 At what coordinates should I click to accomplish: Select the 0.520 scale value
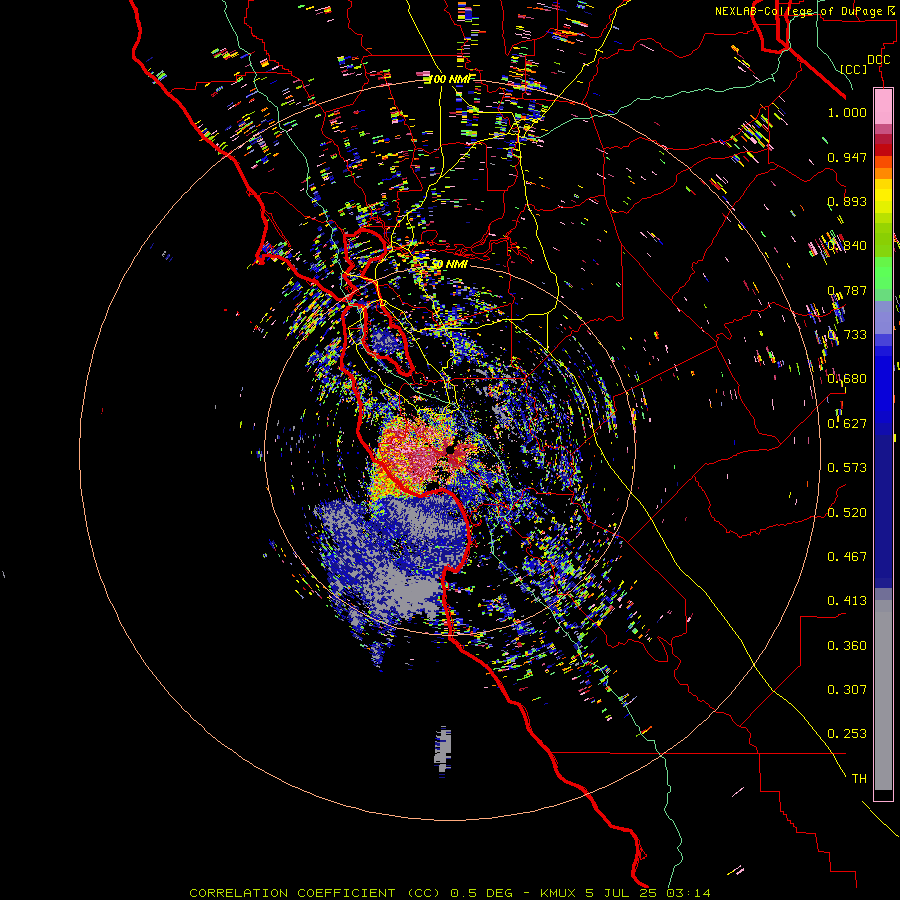click(847, 513)
